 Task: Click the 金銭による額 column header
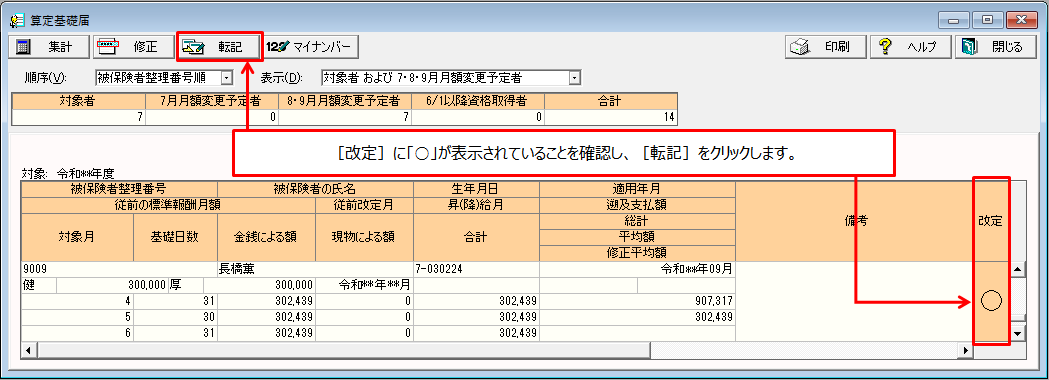(266, 238)
